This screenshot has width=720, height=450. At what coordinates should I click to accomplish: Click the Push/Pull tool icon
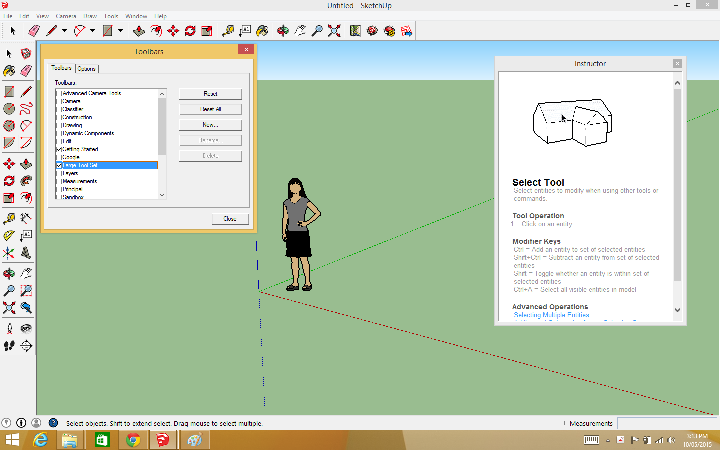139,31
